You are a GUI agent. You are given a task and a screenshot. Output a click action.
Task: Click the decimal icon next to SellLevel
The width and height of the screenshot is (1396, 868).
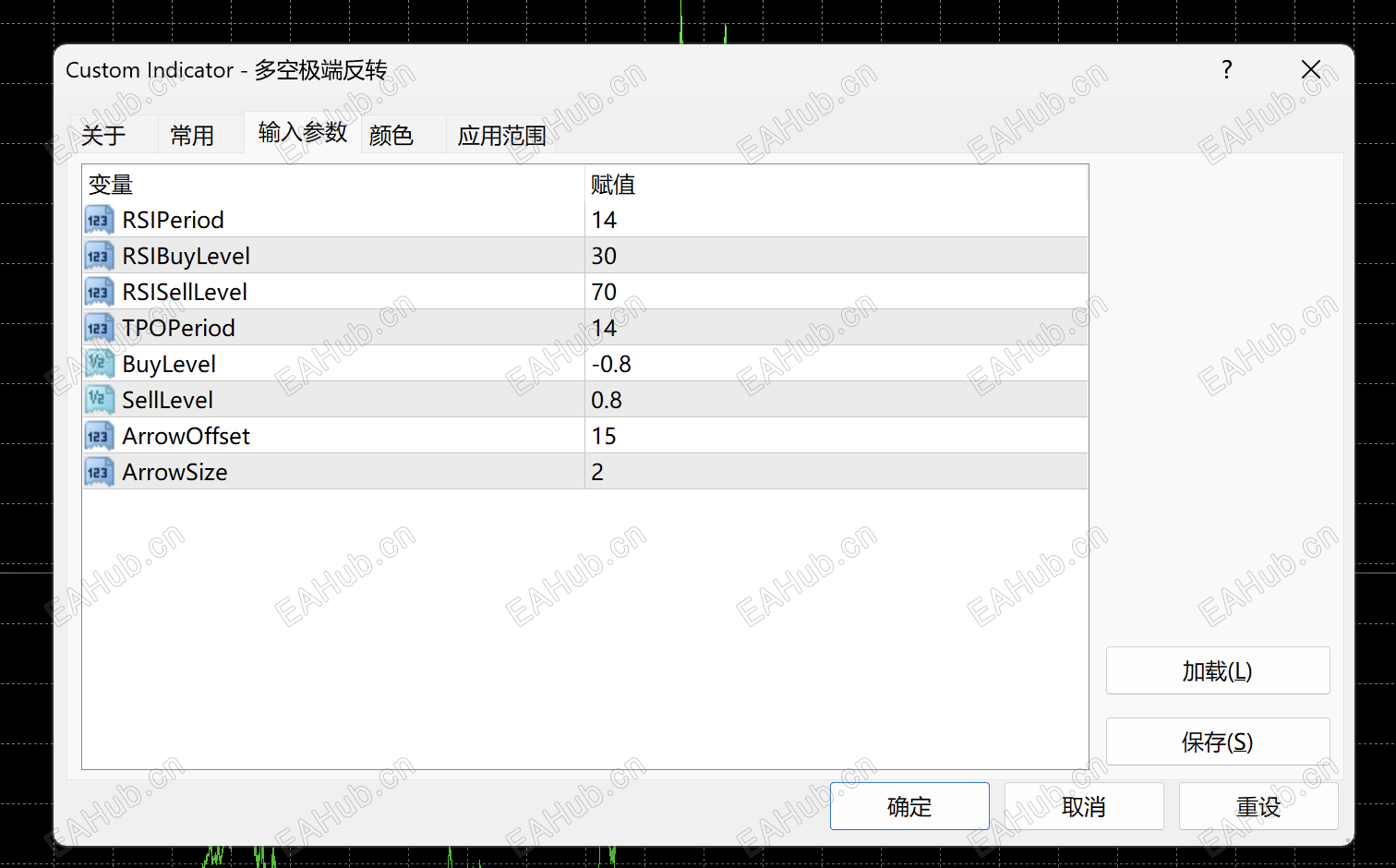pyautogui.click(x=98, y=399)
